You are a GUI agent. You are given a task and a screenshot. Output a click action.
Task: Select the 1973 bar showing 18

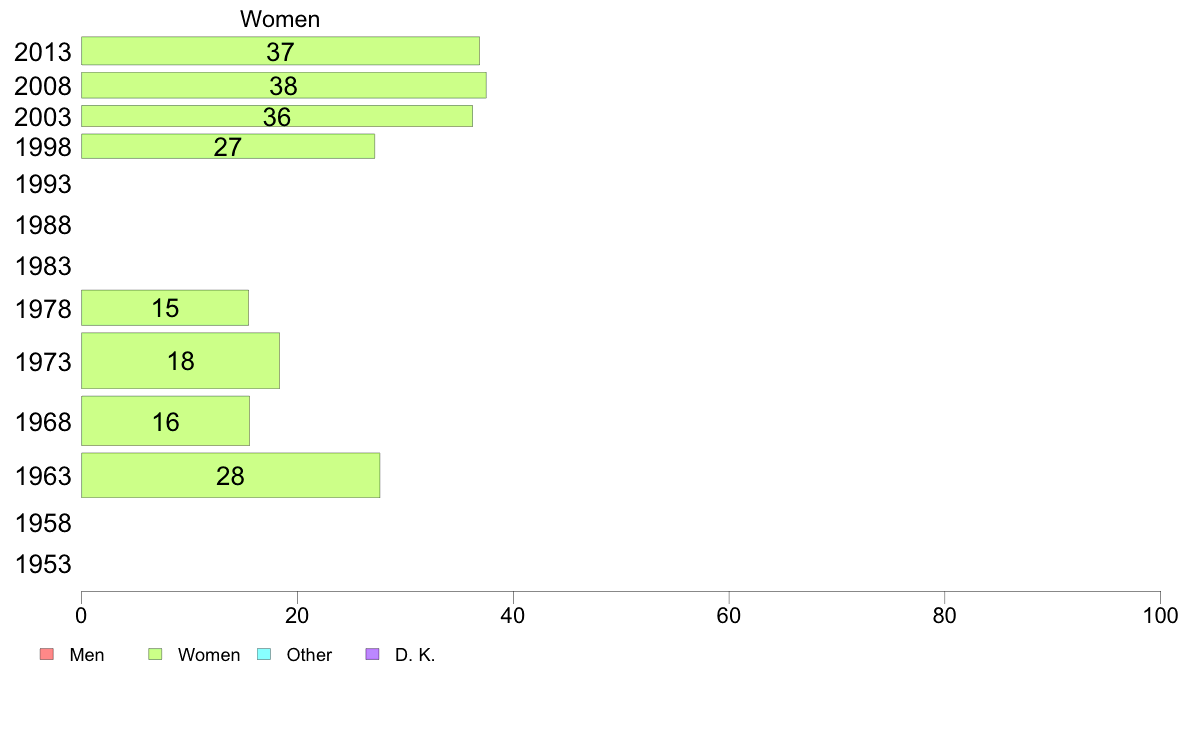click(x=180, y=361)
